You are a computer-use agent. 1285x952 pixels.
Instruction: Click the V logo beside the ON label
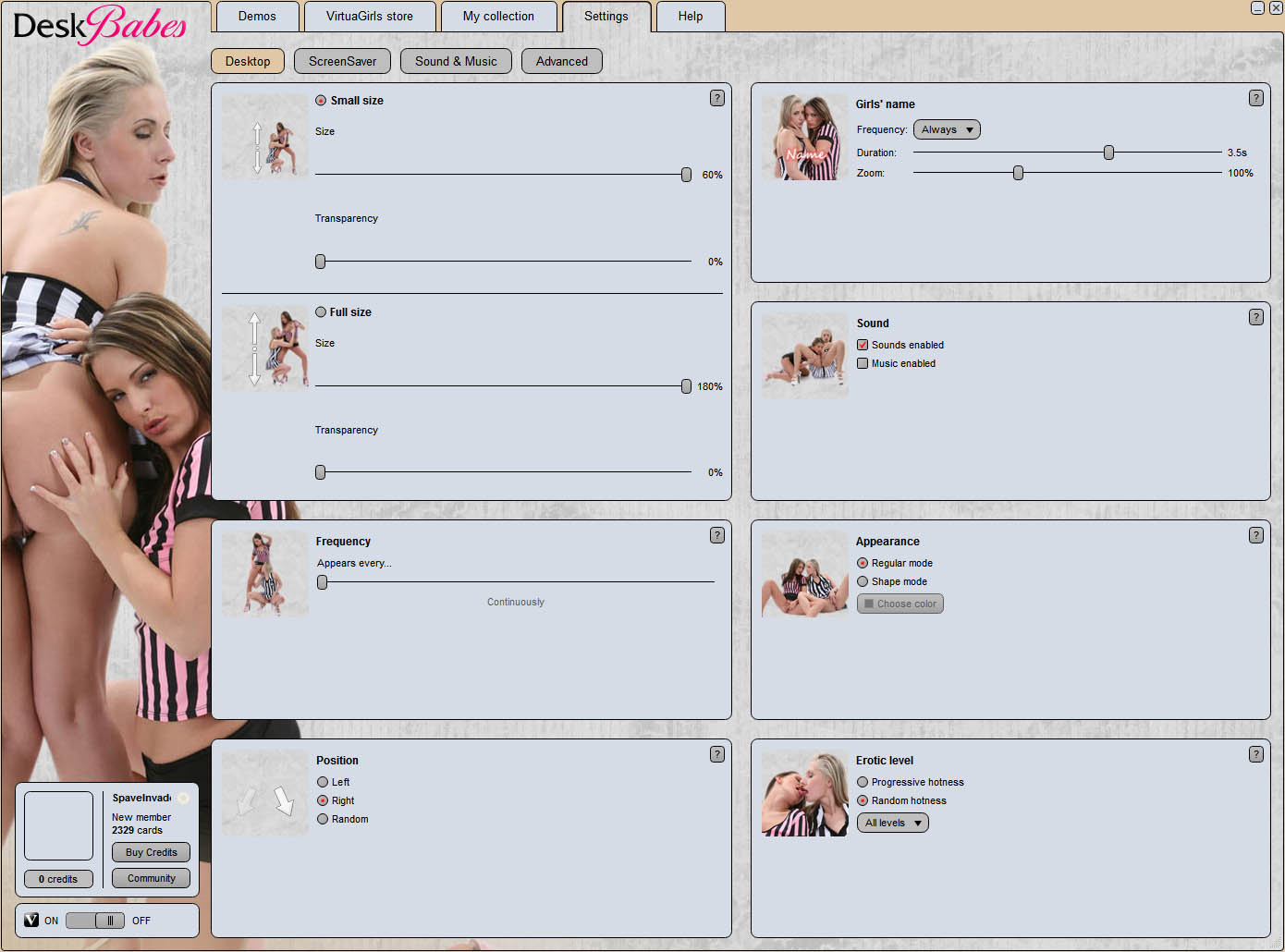pos(31,920)
